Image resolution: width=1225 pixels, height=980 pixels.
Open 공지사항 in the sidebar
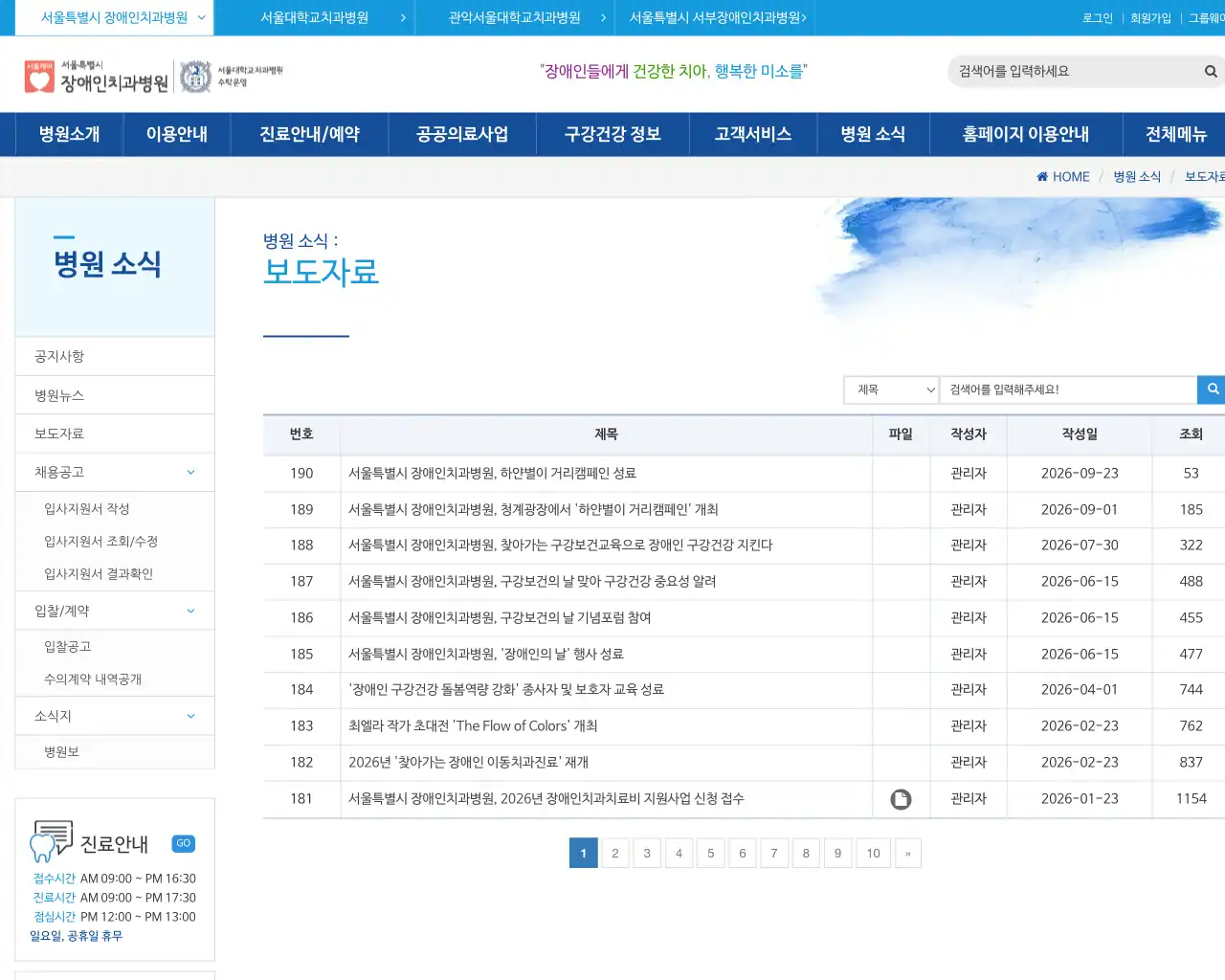(115, 357)
